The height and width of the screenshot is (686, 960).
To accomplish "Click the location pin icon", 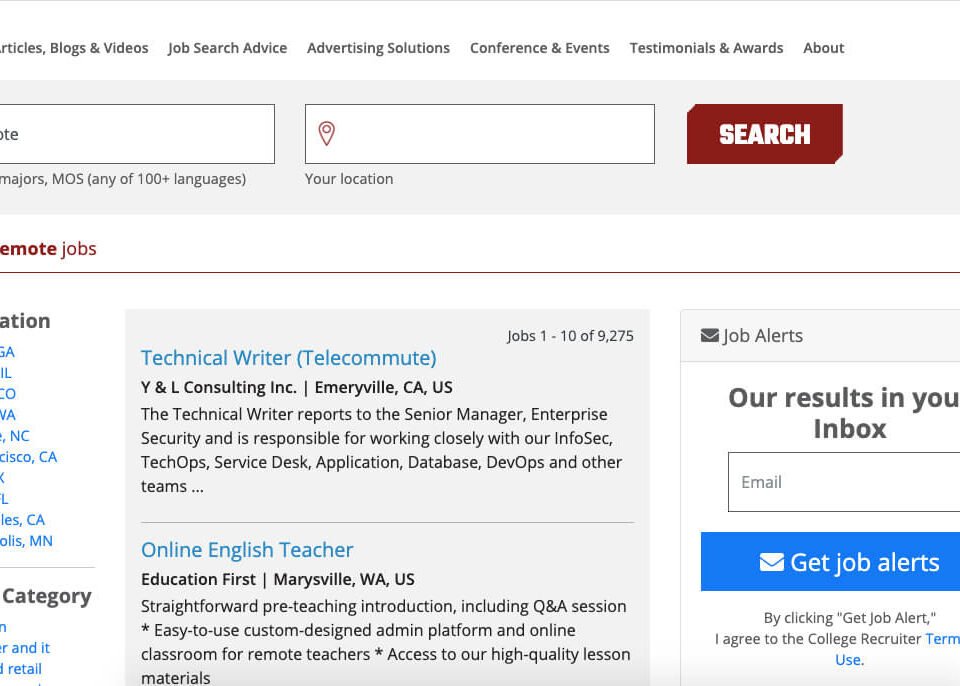I will (x=323, y=131).
